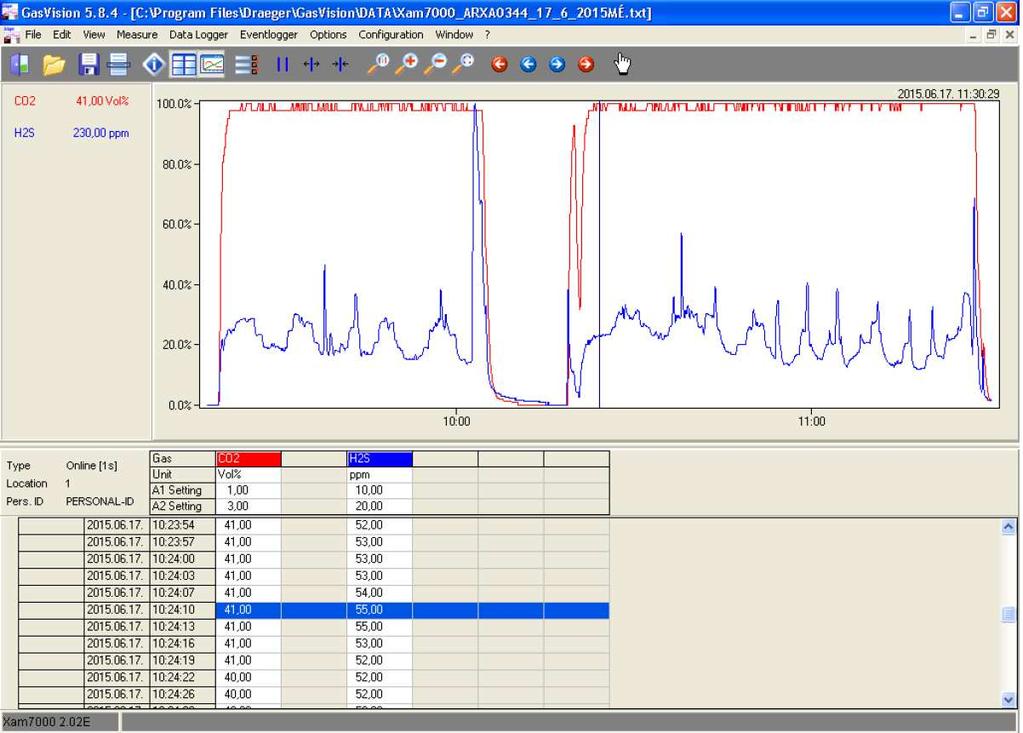This screenshot has height=733, width=1023.
Task: Click the '230,00 ppm' legend reading
Action: pos(101,133)
